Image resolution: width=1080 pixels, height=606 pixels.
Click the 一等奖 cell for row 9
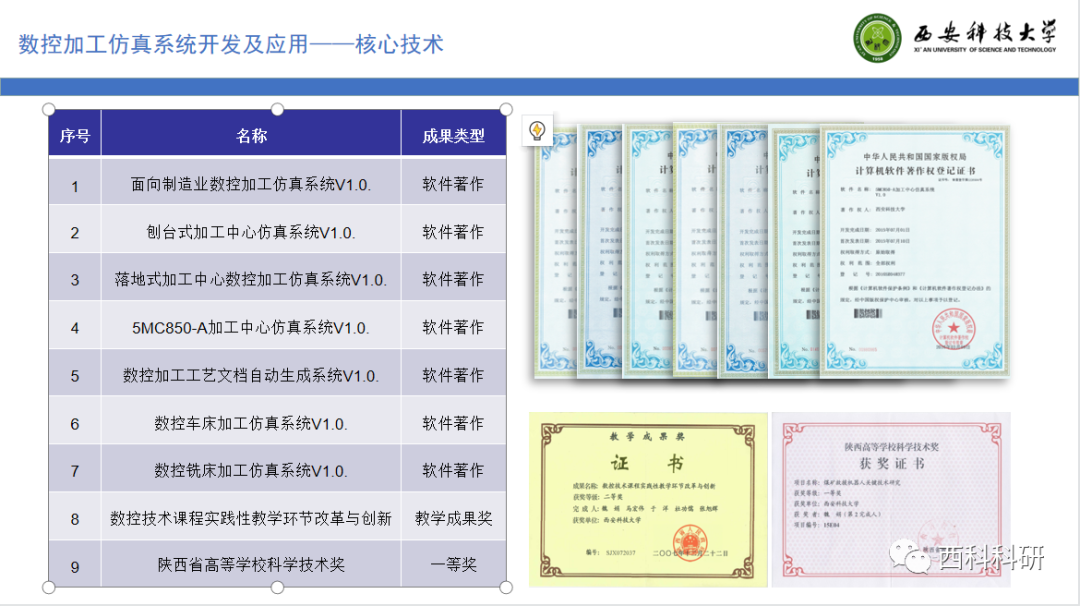[451, 564]
